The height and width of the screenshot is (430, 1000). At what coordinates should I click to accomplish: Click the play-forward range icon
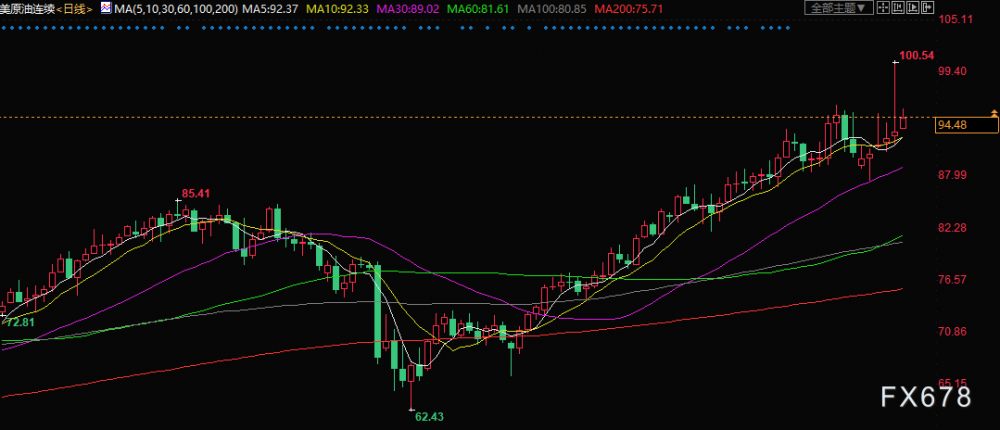pyautogui.click(x=913, y=8)
